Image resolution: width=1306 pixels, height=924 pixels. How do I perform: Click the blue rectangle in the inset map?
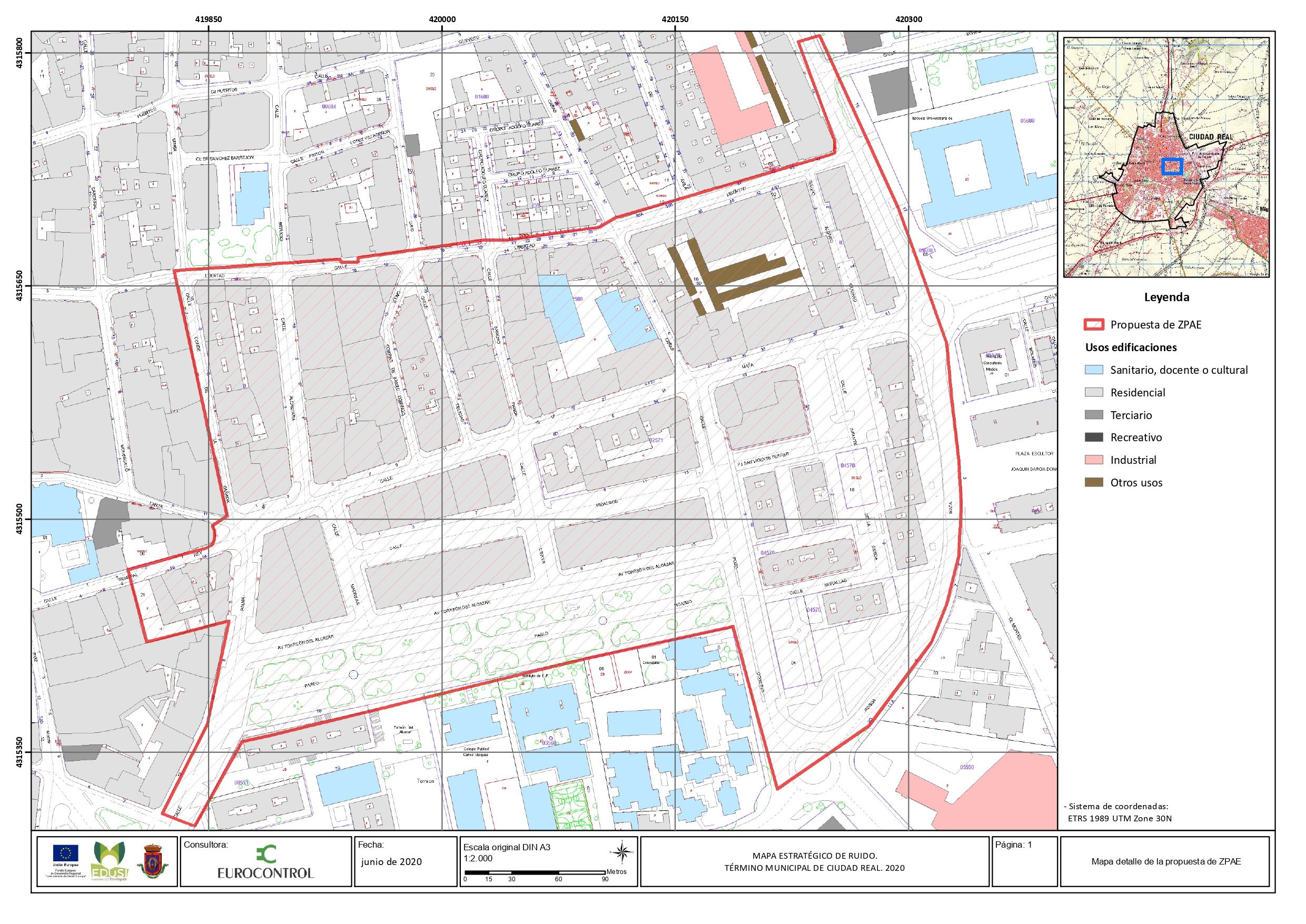[1172, 166]
